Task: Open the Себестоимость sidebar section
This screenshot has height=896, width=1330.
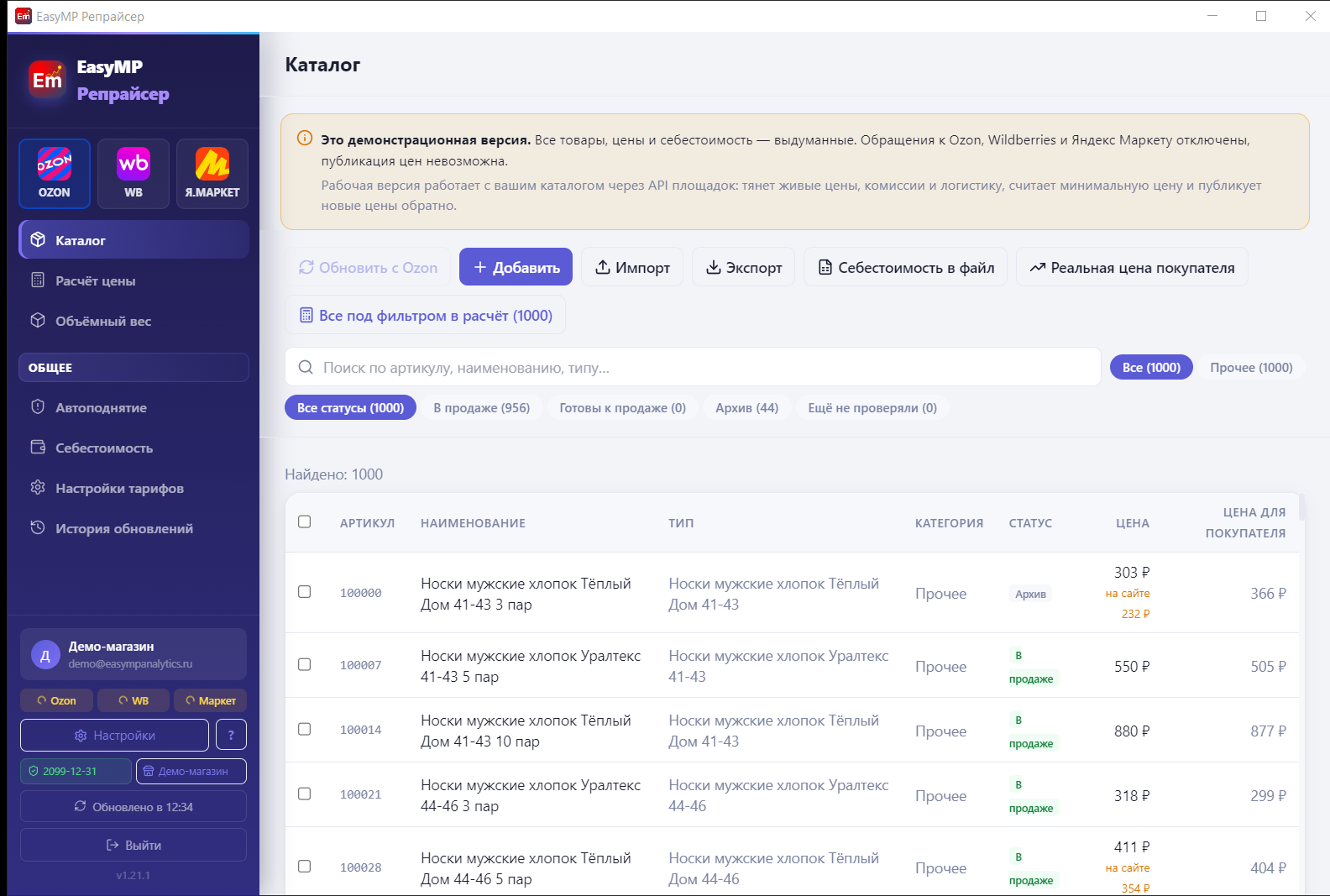Action: [134, 448]
